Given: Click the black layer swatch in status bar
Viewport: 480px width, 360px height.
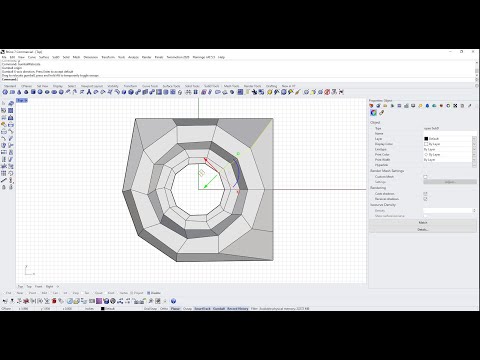Looking at the screenshot, I should point(103,308).
